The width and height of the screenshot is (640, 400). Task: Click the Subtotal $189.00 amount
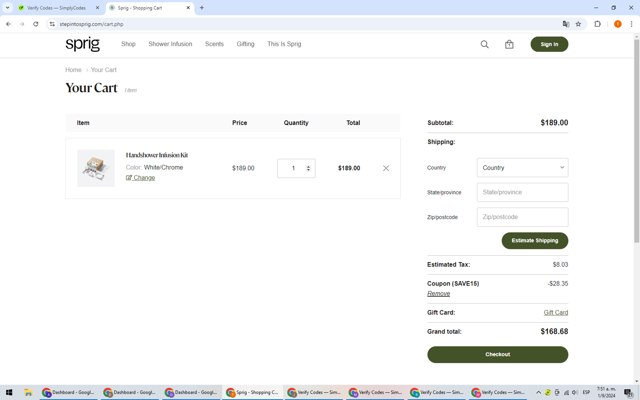(554, 123)
